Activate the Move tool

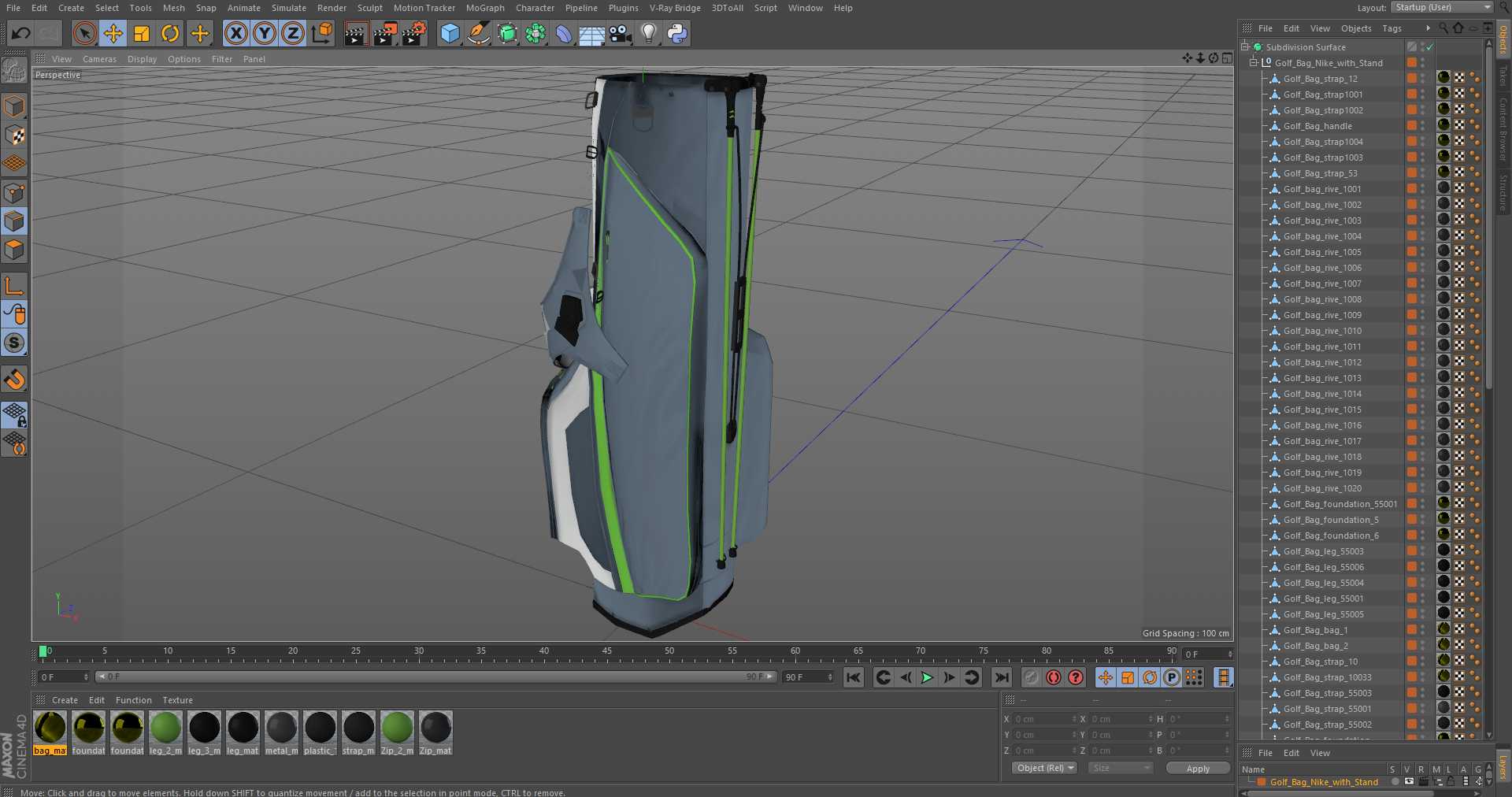113,33
